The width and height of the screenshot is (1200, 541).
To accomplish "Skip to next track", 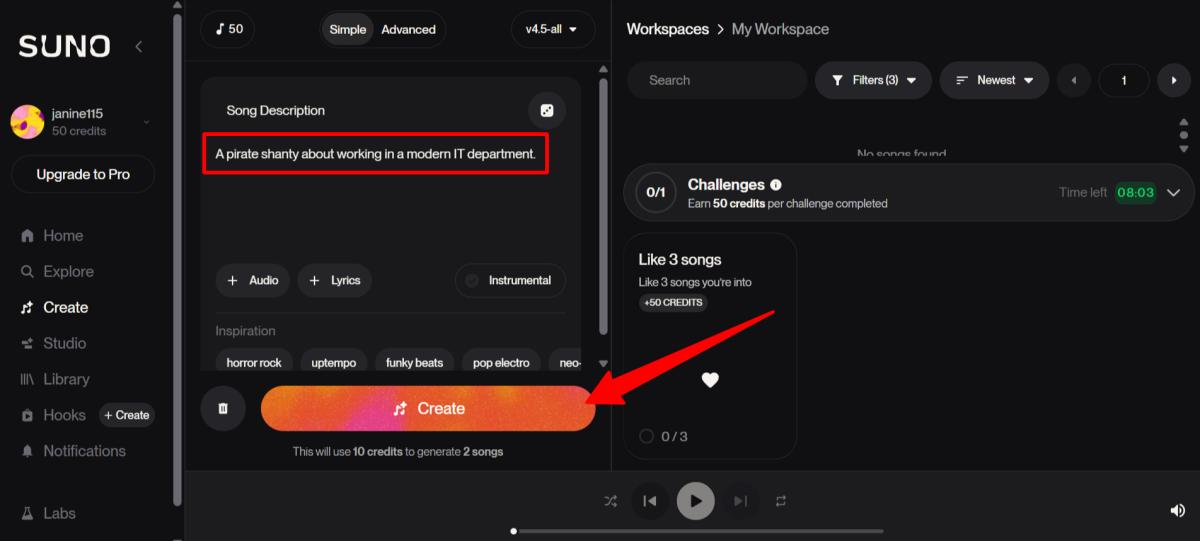I will 741,501.
